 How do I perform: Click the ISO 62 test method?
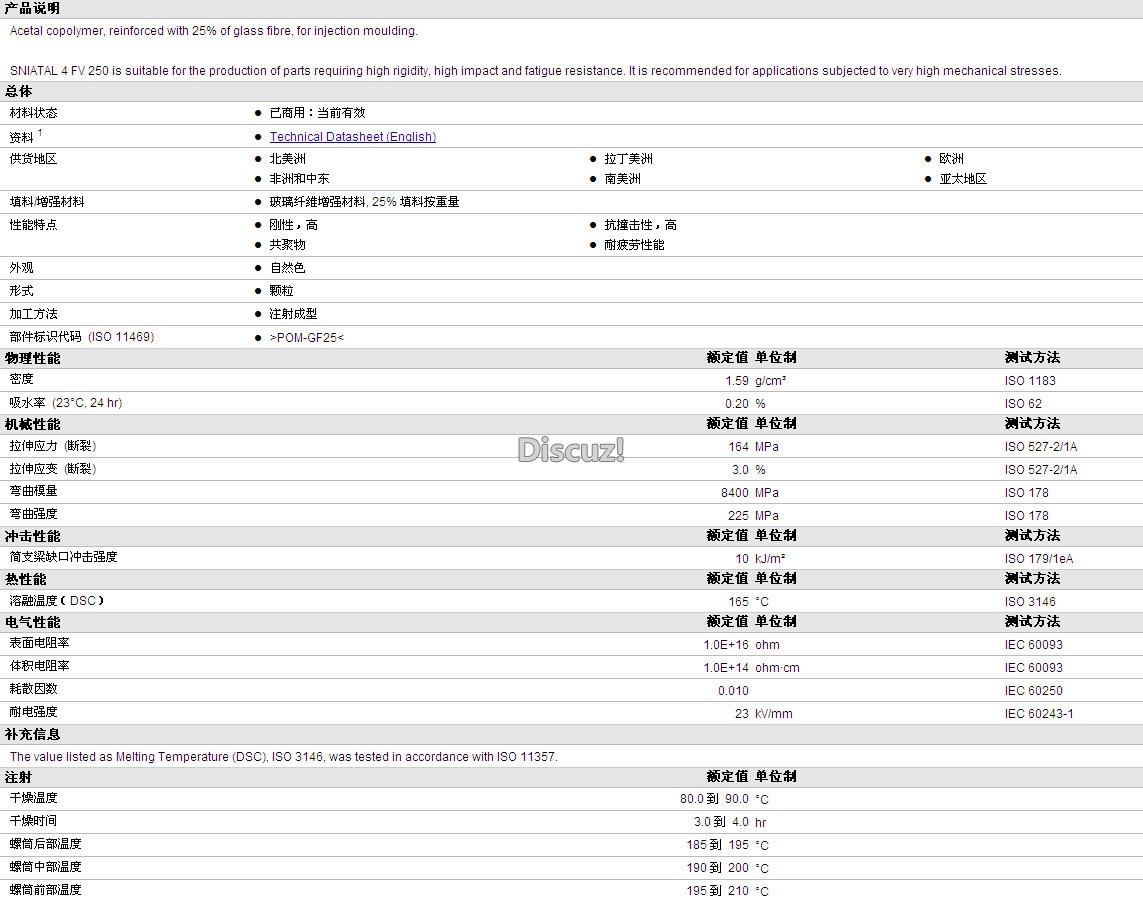(1023, 403)
